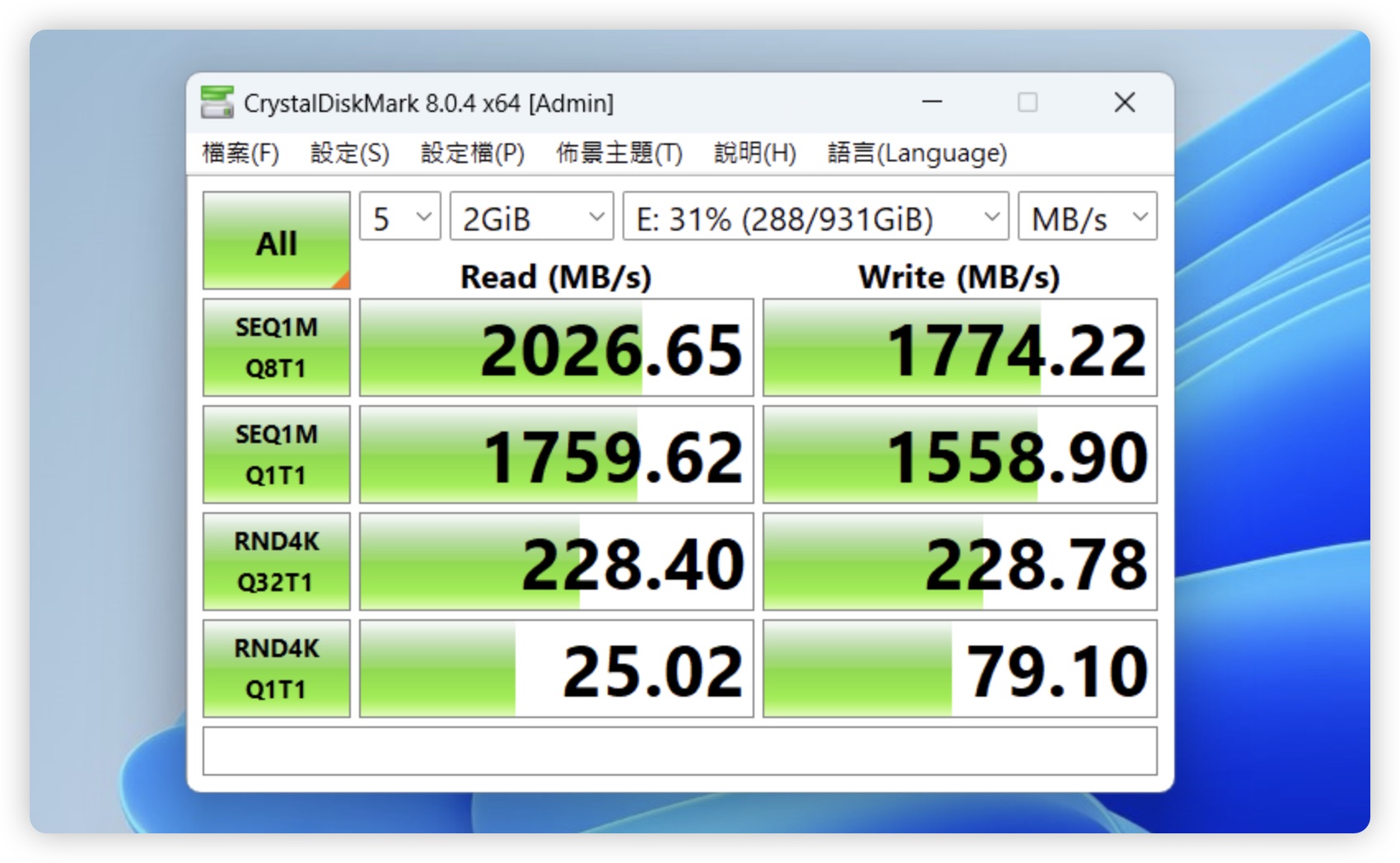Run all benchmarks with the All button
This screenshot has width=1400, height=863.
(x=277, y=240)
